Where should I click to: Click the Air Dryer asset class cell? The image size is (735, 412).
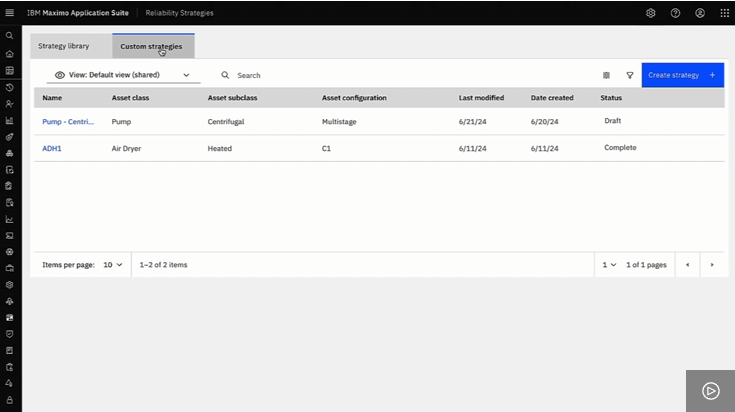point(126,148)
